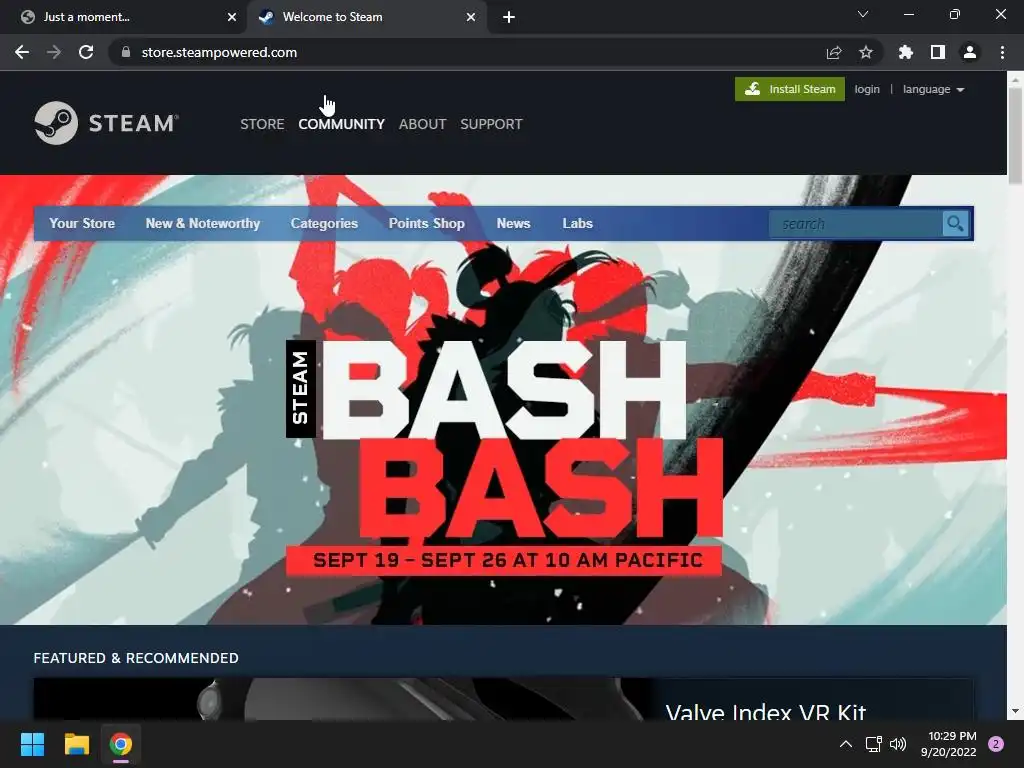Open a new browser tab
Screen dimensions: 1024x768
click(509, 17)
